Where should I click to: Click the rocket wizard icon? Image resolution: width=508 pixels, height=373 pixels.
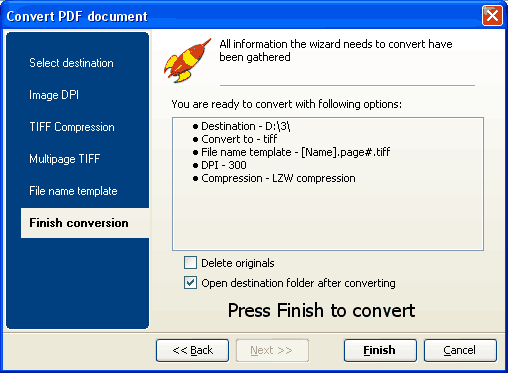187,60
